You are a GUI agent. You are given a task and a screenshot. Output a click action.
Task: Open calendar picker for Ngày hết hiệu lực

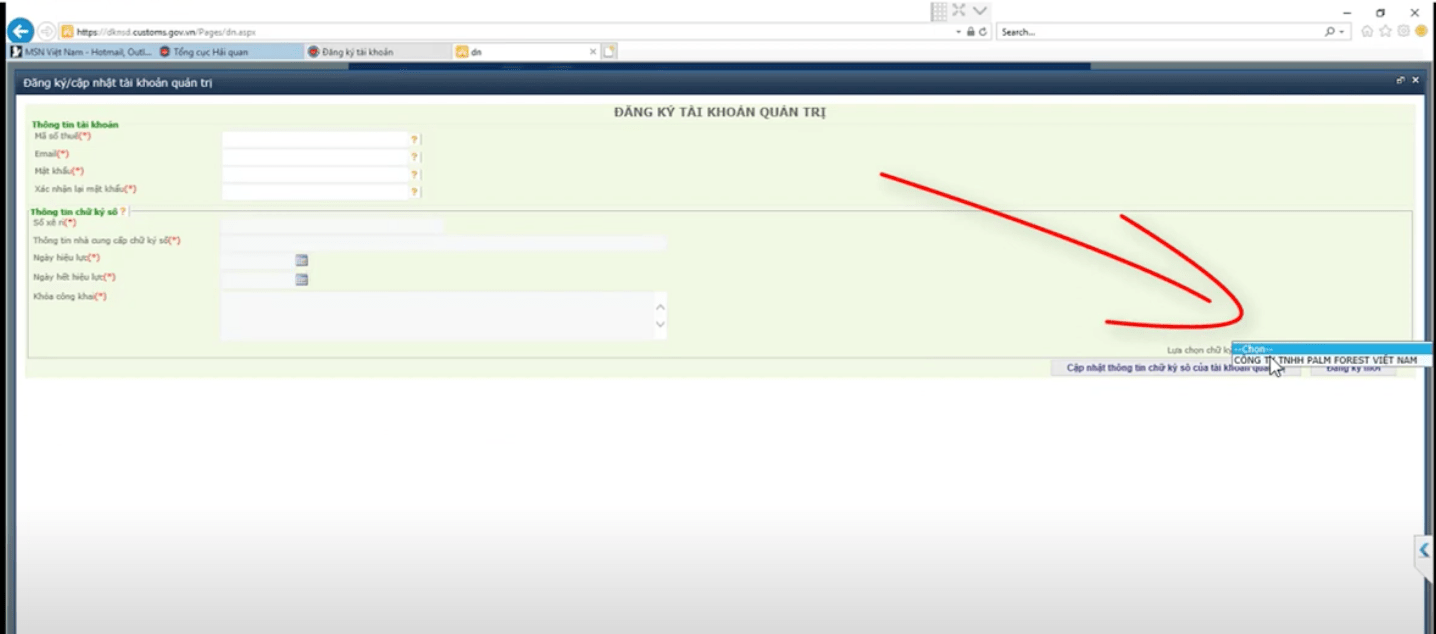coord(301,279)
